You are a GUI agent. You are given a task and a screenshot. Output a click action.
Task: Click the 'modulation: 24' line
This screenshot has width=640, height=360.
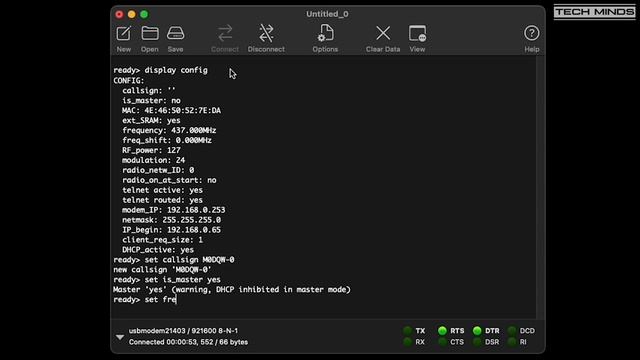(153, 160)
